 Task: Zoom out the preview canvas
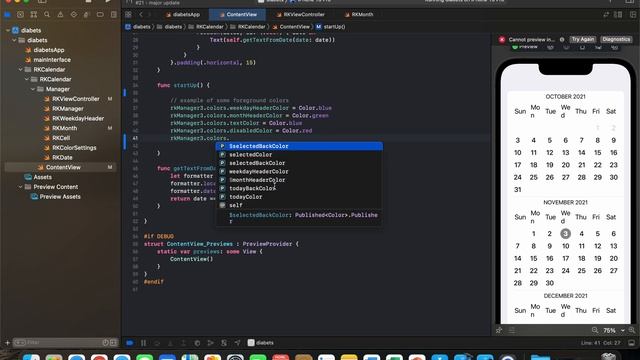click(595, 330)
